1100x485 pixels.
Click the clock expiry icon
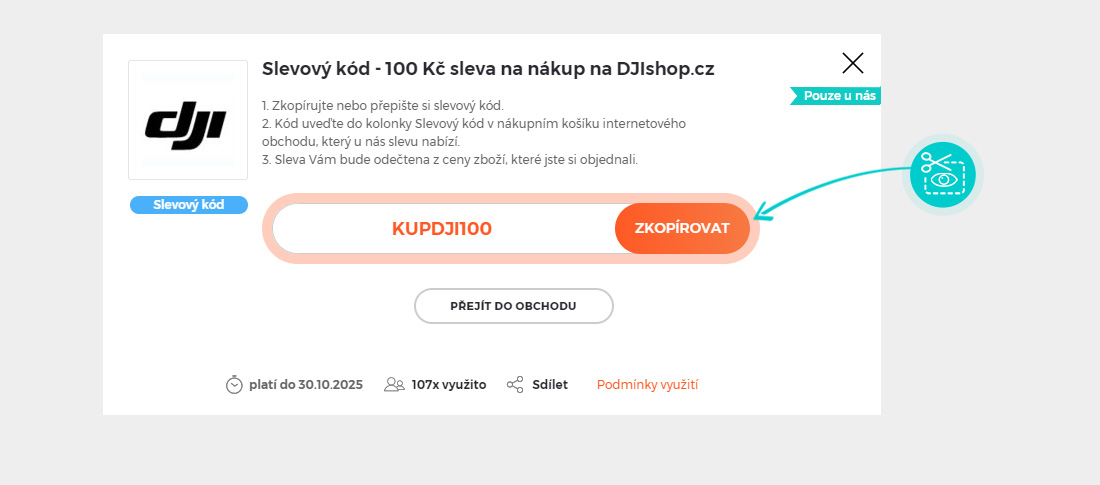pyautogui.click(x=234, y=385)
